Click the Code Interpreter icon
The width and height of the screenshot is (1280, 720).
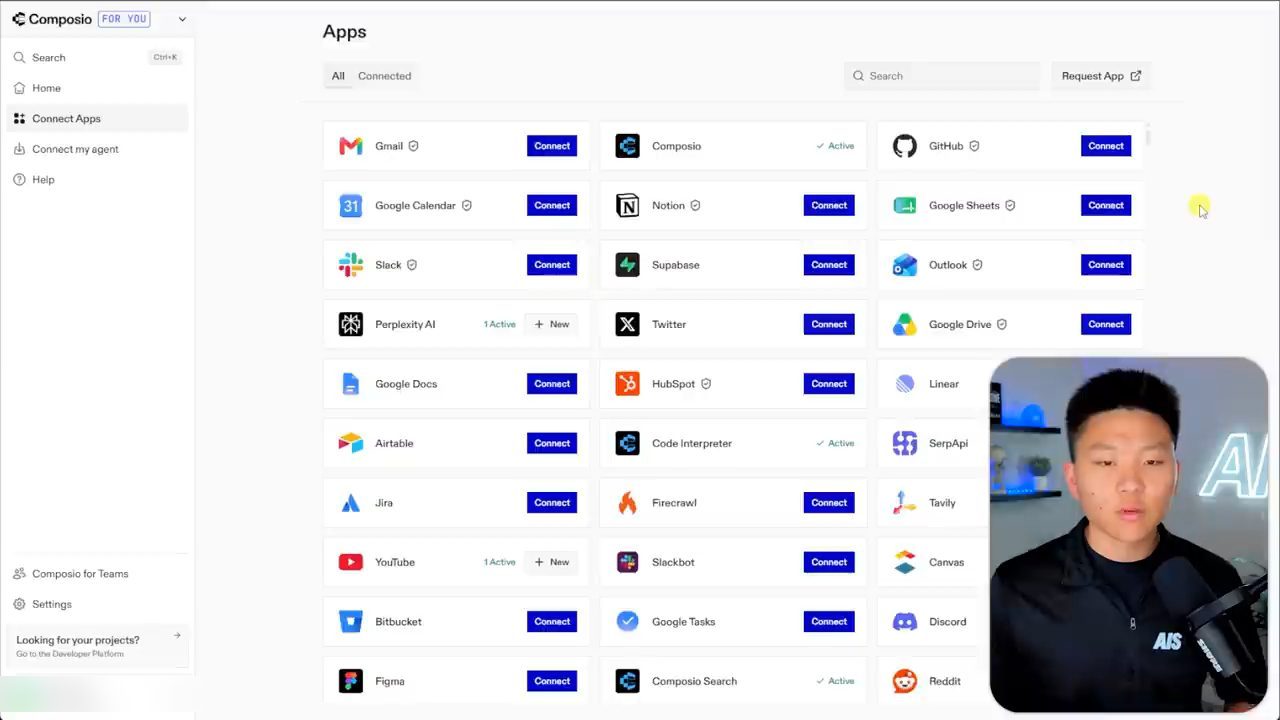click(x=627, y=443)
